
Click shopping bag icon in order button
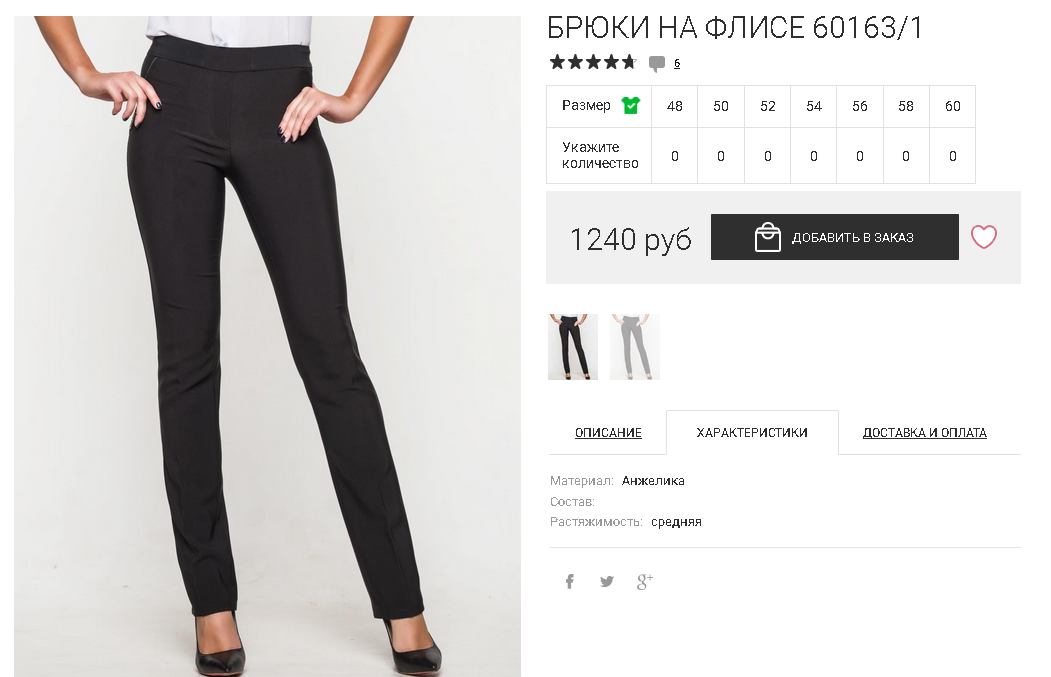tap(767, 237)
